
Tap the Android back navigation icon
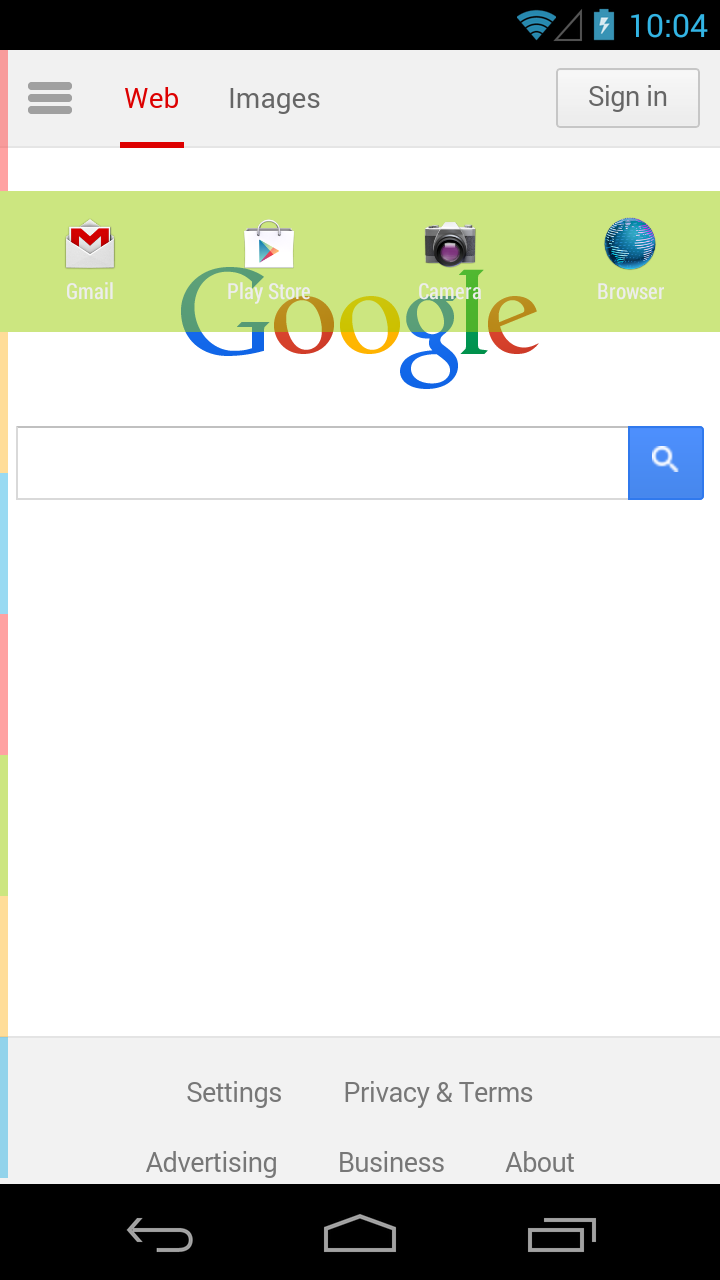(x=160, y=1234)
